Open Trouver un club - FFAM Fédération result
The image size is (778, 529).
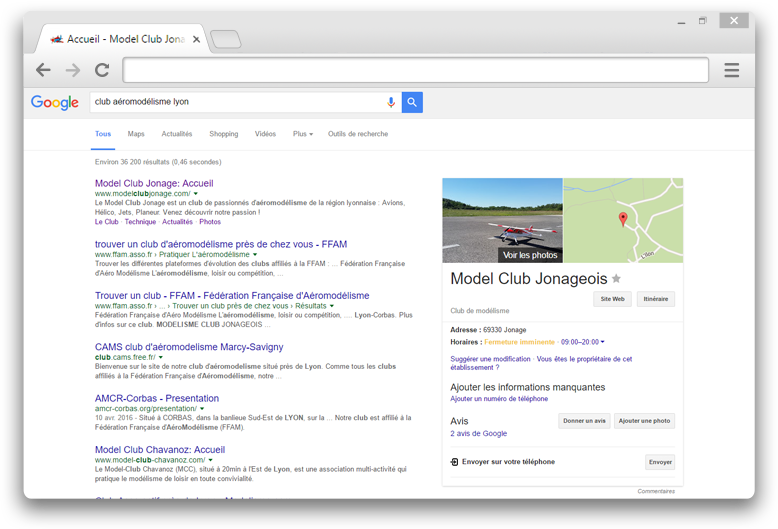point(232,295)
